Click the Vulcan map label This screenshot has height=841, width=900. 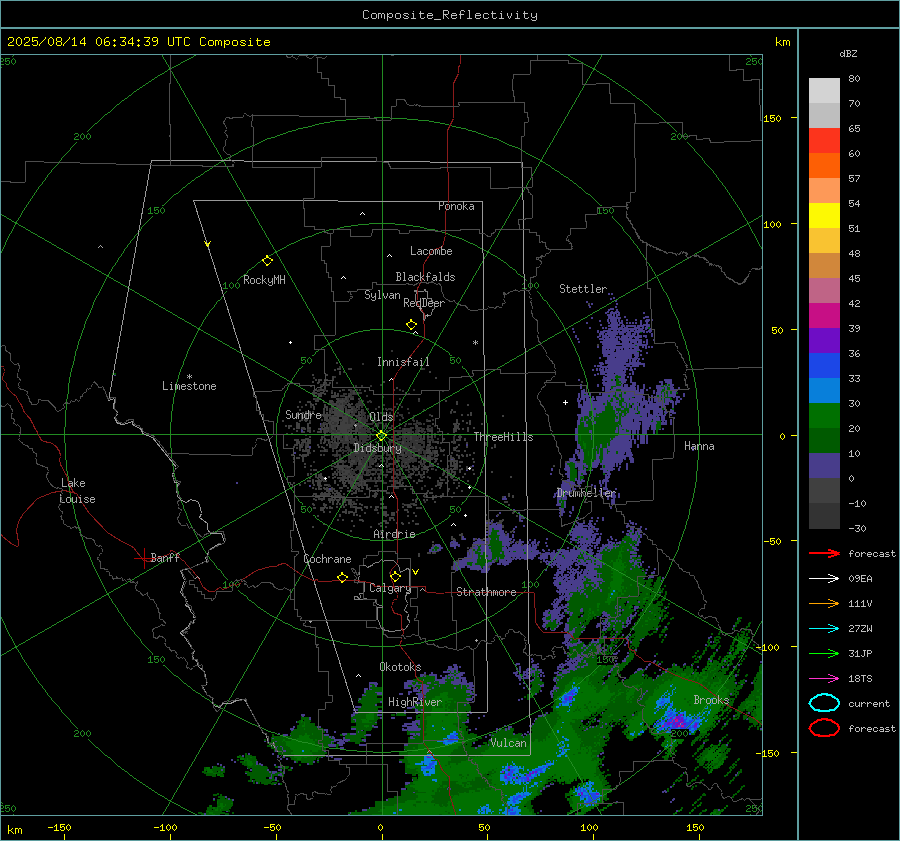click(509, 743)
